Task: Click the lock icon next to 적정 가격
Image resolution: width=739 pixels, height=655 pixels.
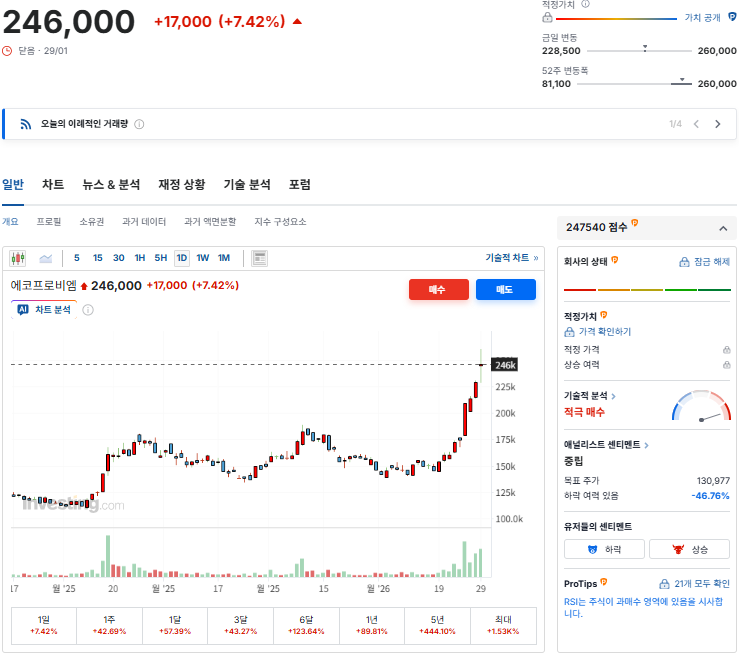Action: point(727,350)
